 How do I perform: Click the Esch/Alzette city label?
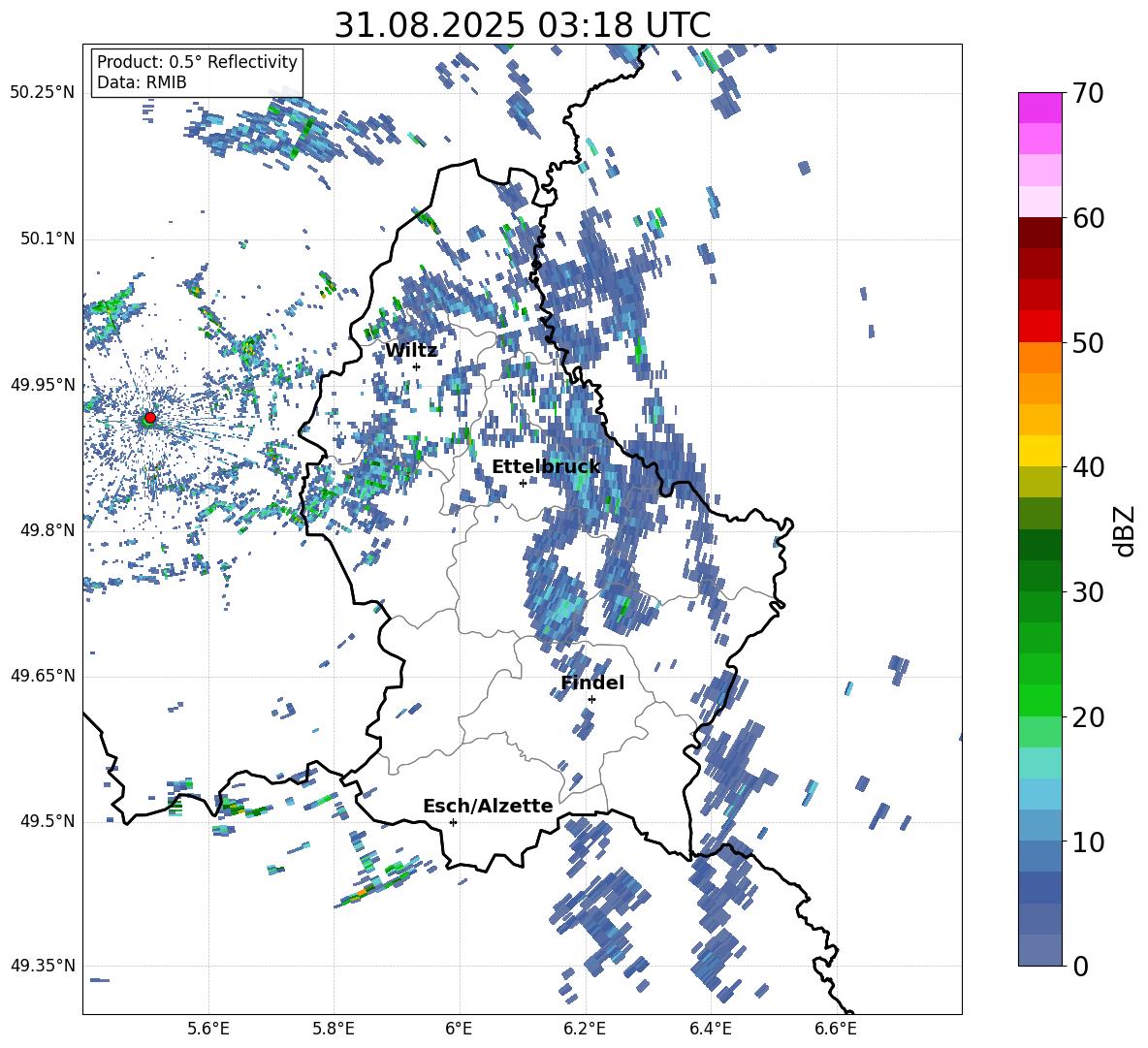point(488,806)
